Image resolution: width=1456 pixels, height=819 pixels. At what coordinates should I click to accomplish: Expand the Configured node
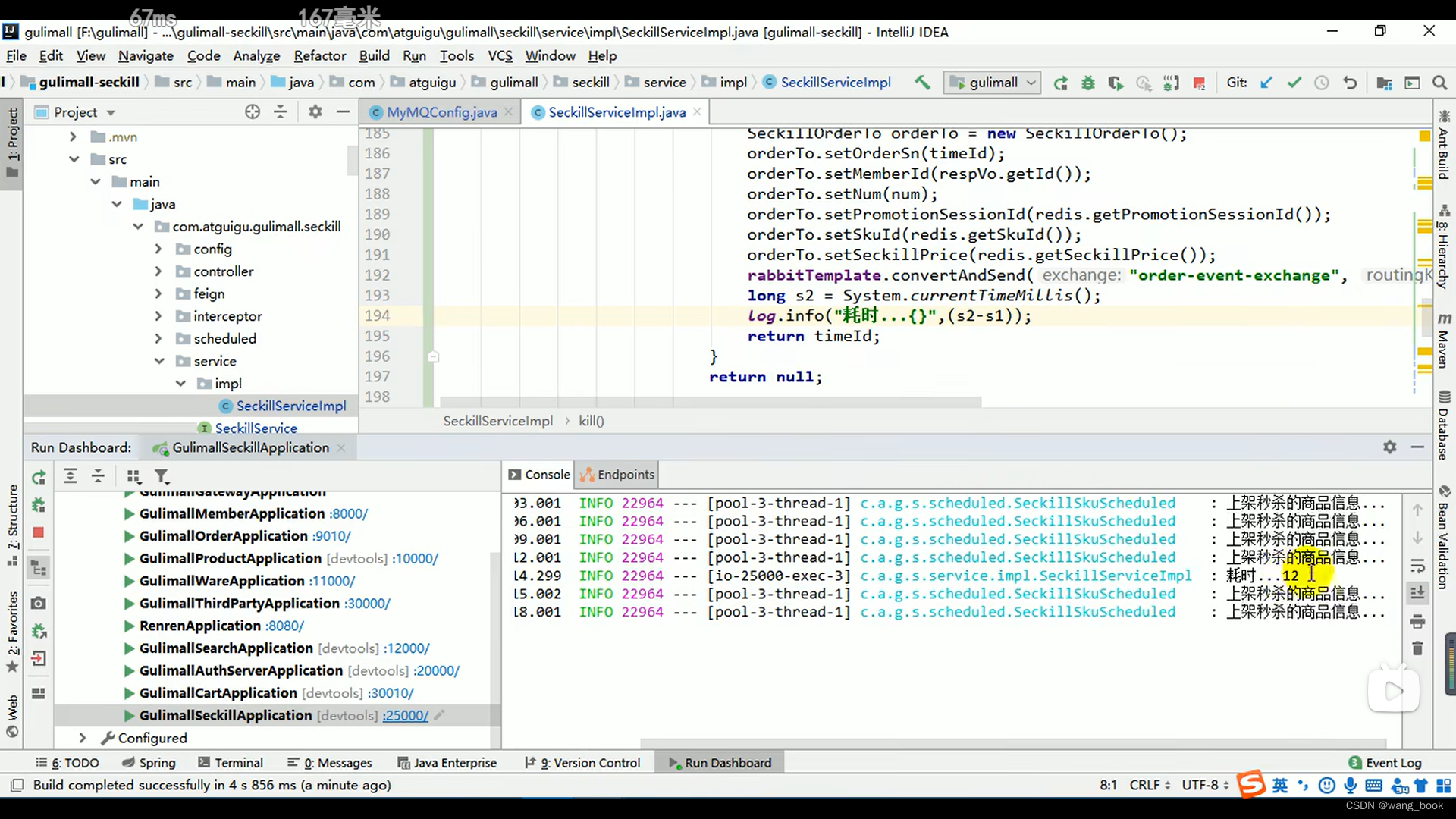point(83,738)
